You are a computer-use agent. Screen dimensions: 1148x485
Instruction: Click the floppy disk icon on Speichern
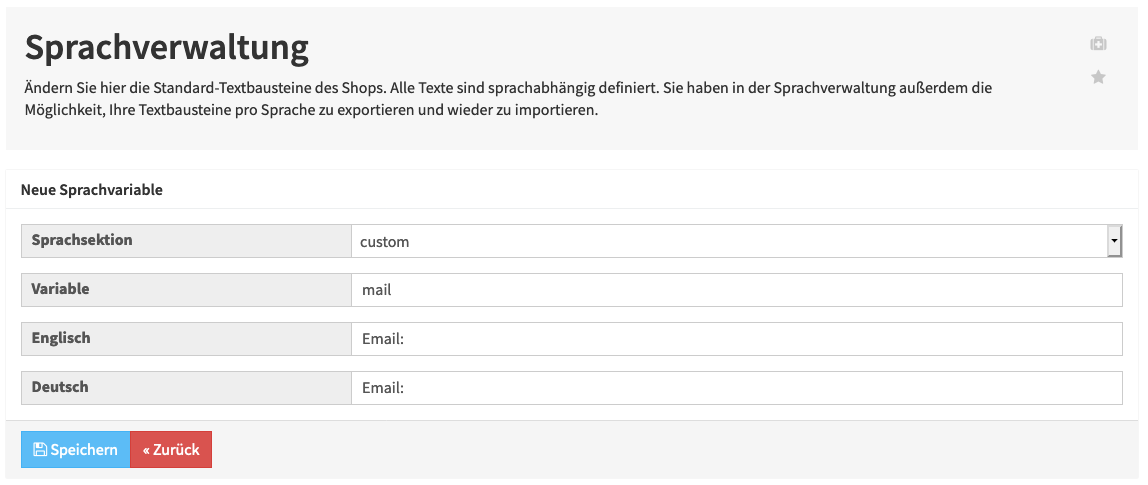[x=40, y=450]
